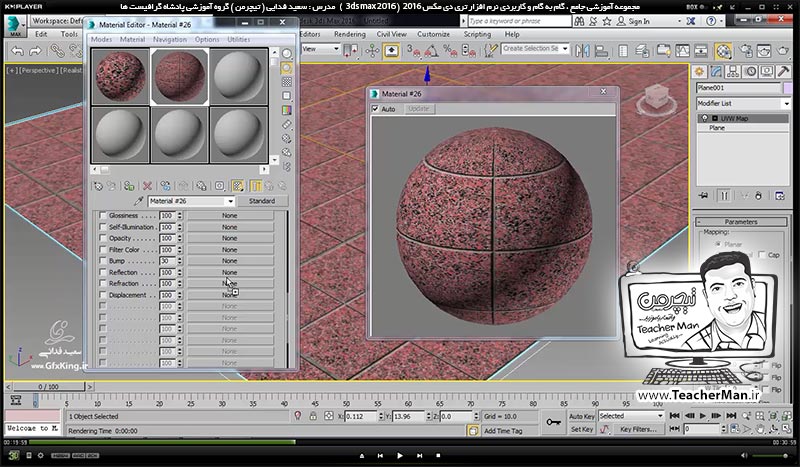The width and height of the screenshot is (800, 467).
Task: Toggle Show Shaded Material in Viewport icon
Action: (237, 186)
